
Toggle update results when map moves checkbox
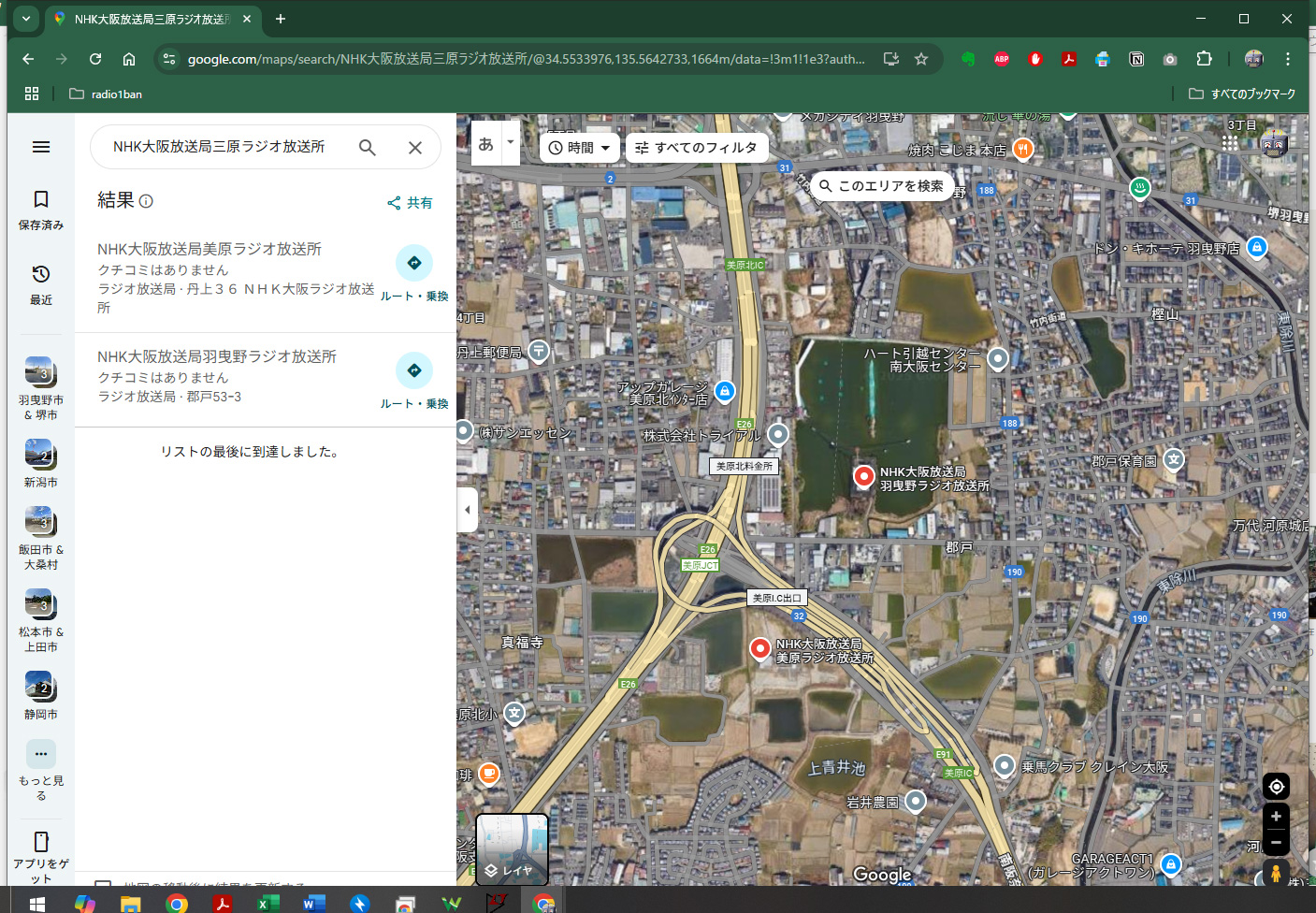(x=103, y=883)
